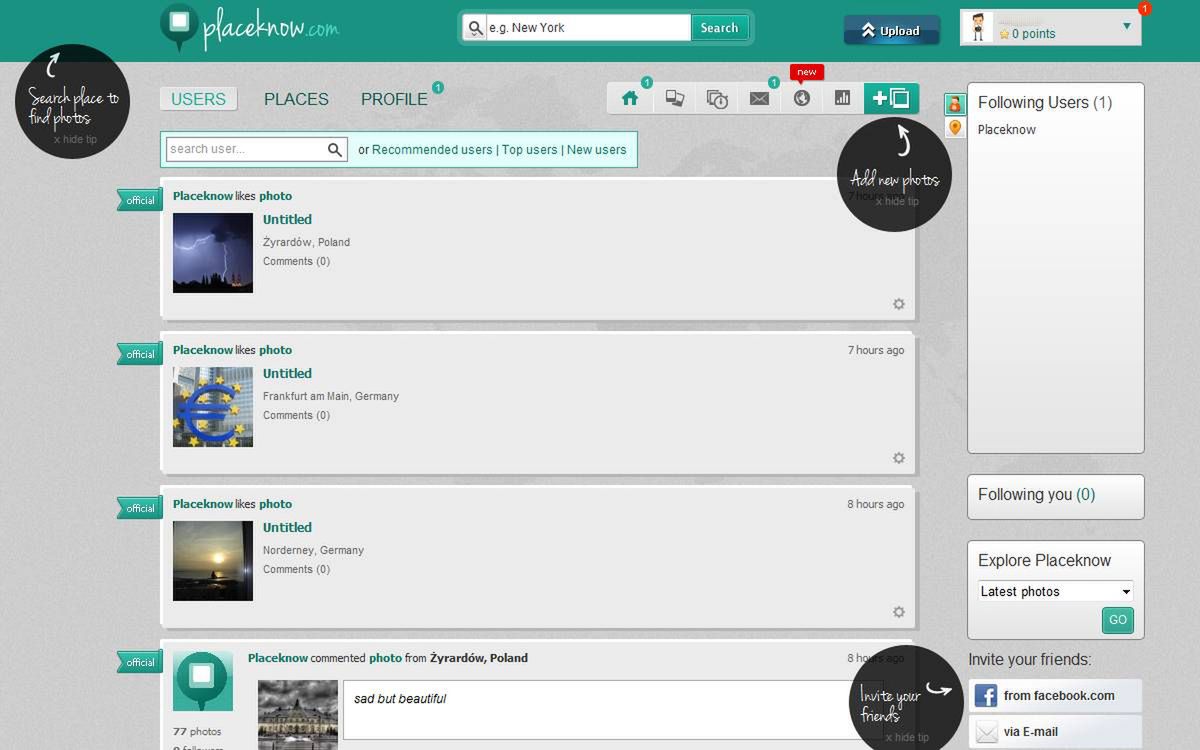The height and width of the screenshot is (750, 1200).
Task: Focus the place search field
Action: point(588,28)
